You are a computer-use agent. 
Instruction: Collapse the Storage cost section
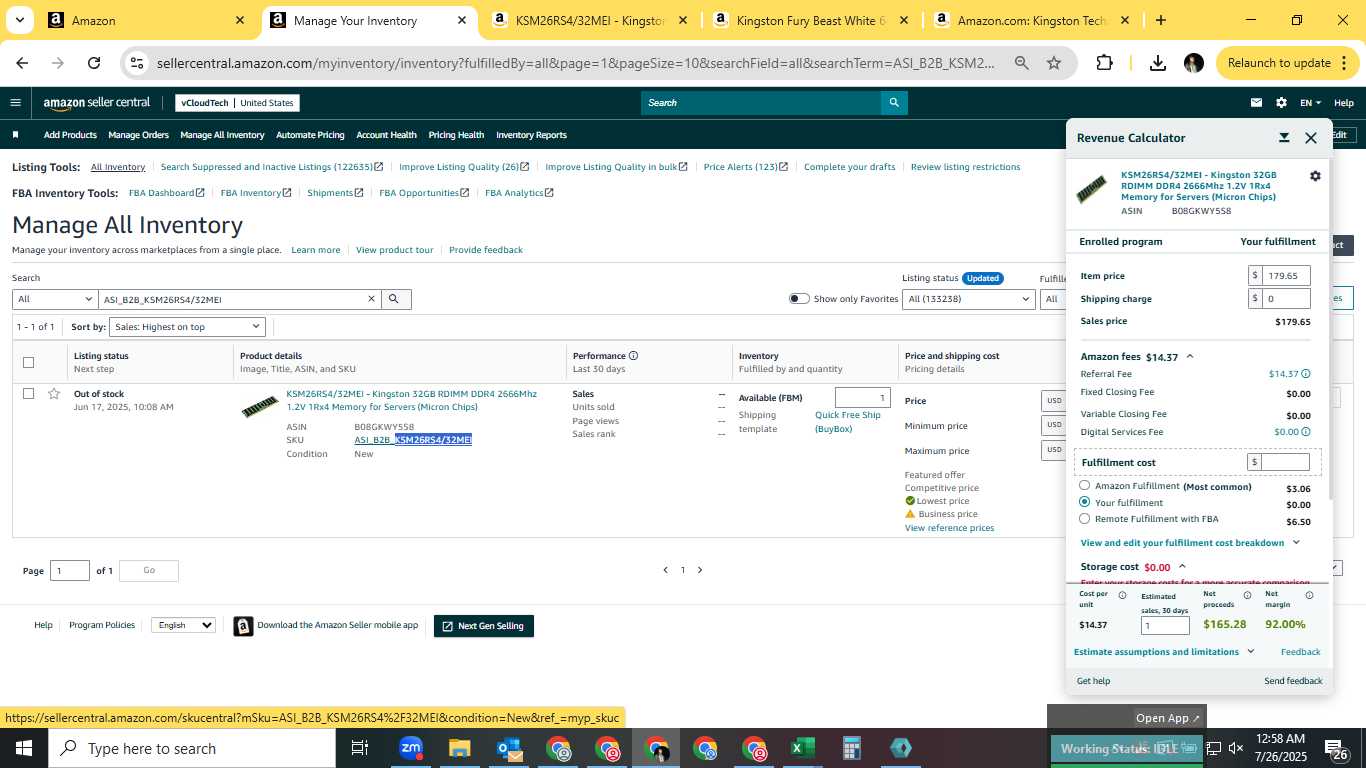point(1182,566)
